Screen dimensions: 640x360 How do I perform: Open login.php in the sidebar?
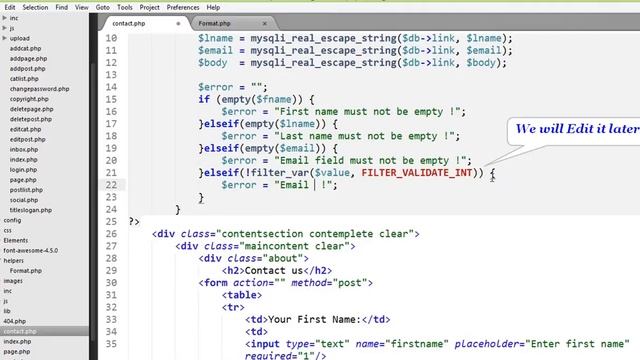point(23,169)
